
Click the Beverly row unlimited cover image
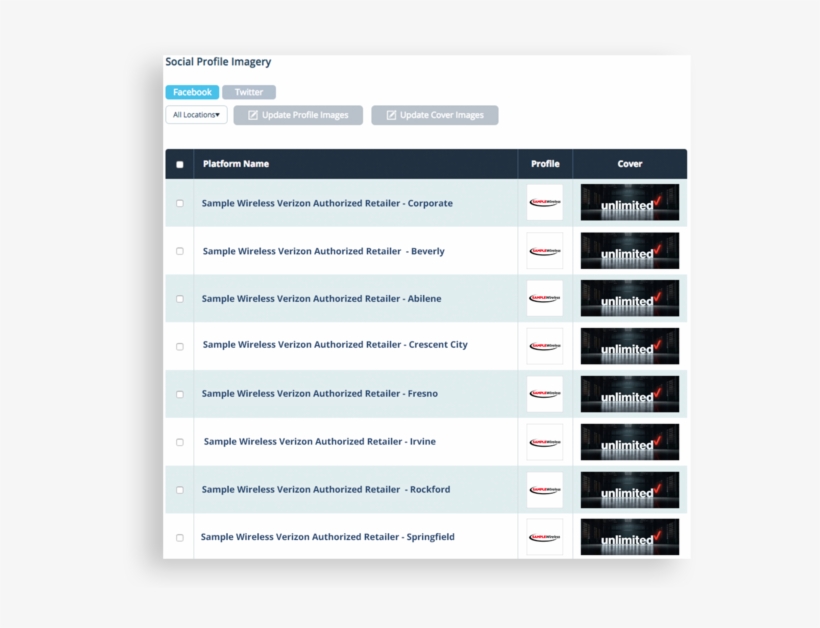coord(630,251)
